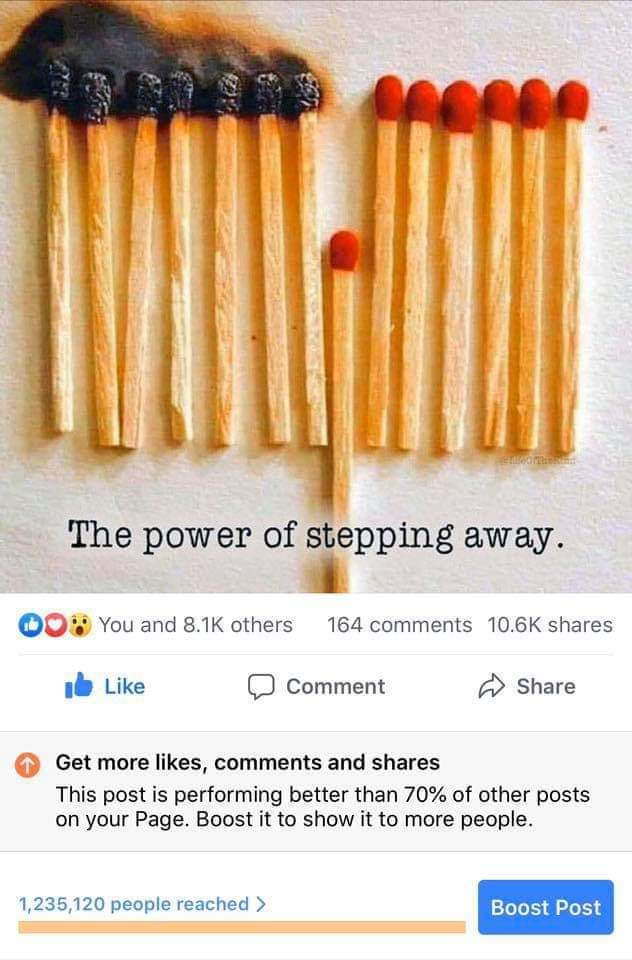The height and width of the screenshot is (960, 632).
Task: Select the Share label
Action: click(x=546, y=686)
